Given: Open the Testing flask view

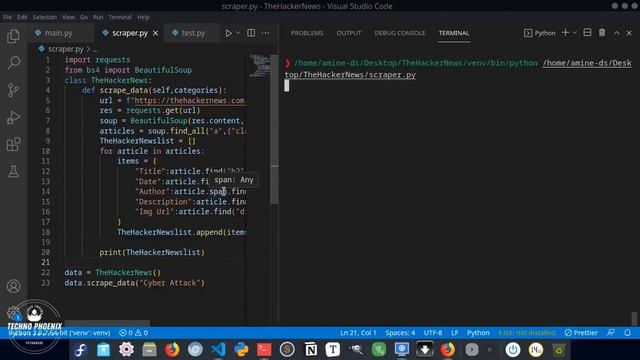Looking at the screenshot, I should [13, 171].
